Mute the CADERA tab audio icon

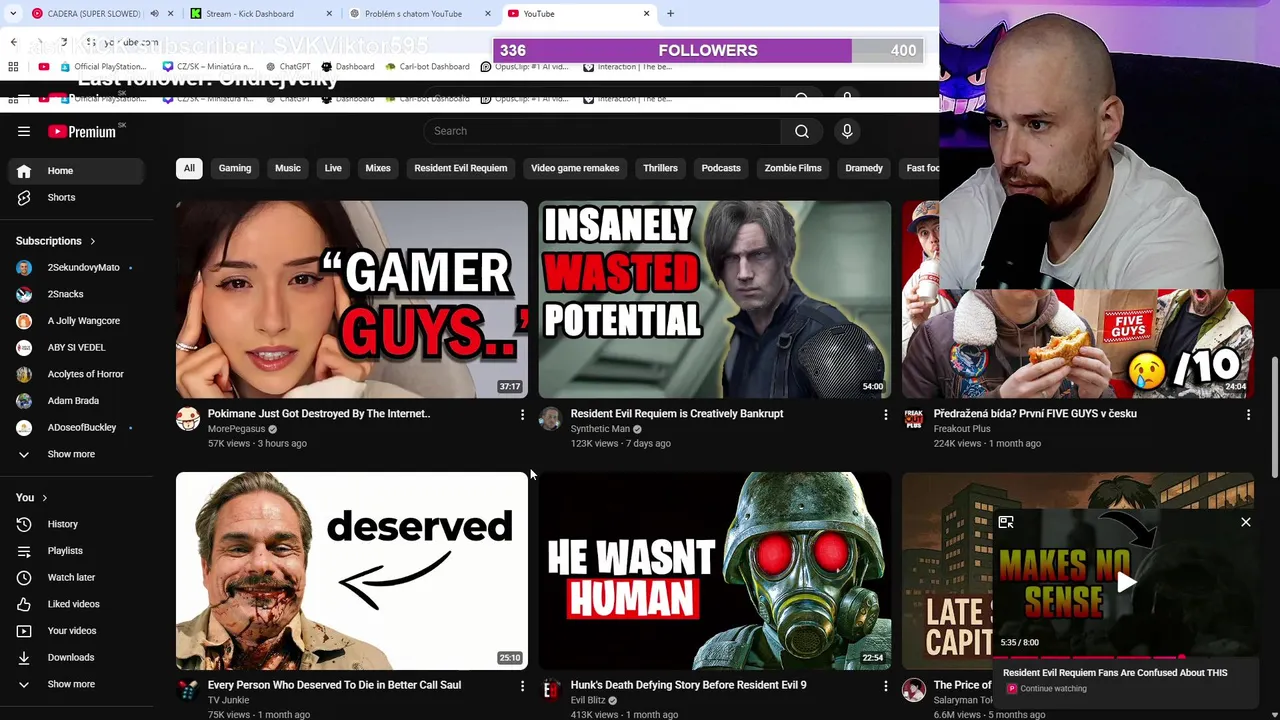pos(154,14)
